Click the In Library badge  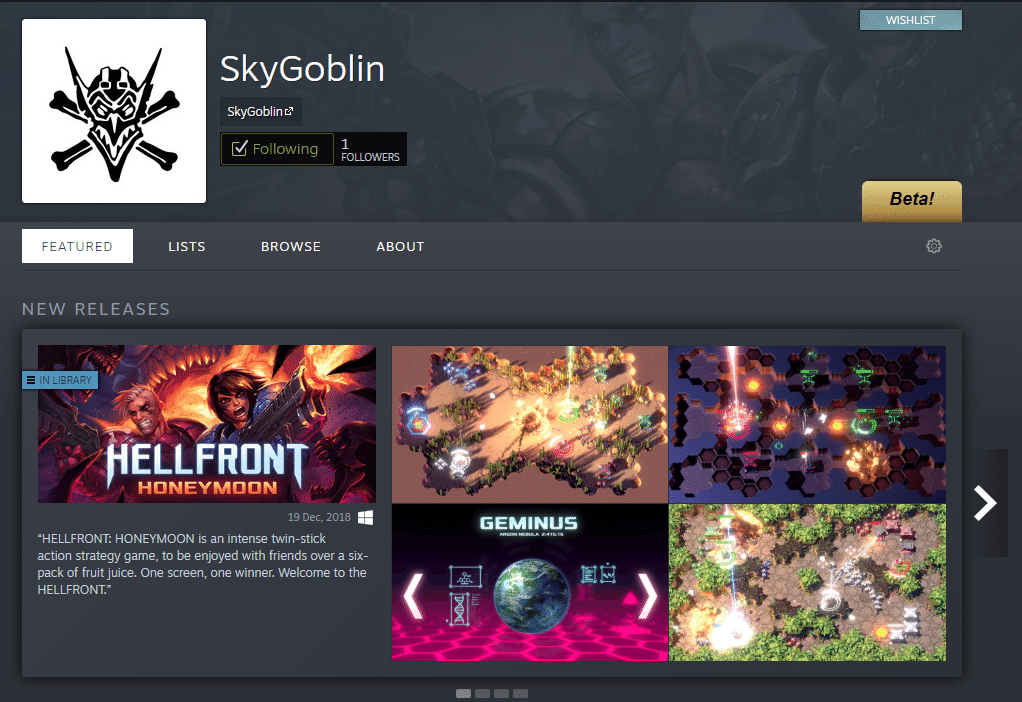pyautogui.click(x=60, y=380)
